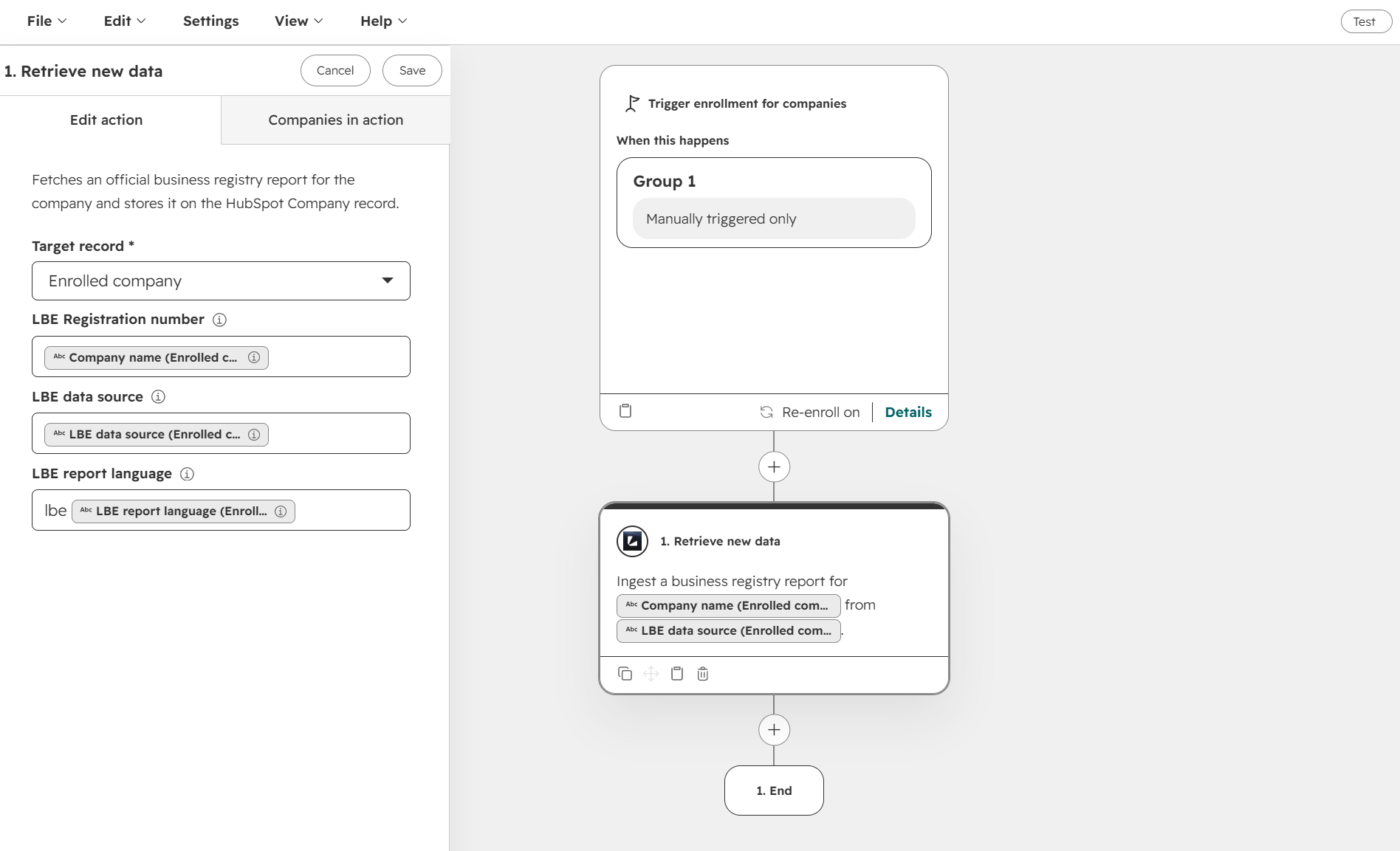1400x851 pixels.
Task: Click the Re-enroll on refresh icon
Action: pos(766,412)
